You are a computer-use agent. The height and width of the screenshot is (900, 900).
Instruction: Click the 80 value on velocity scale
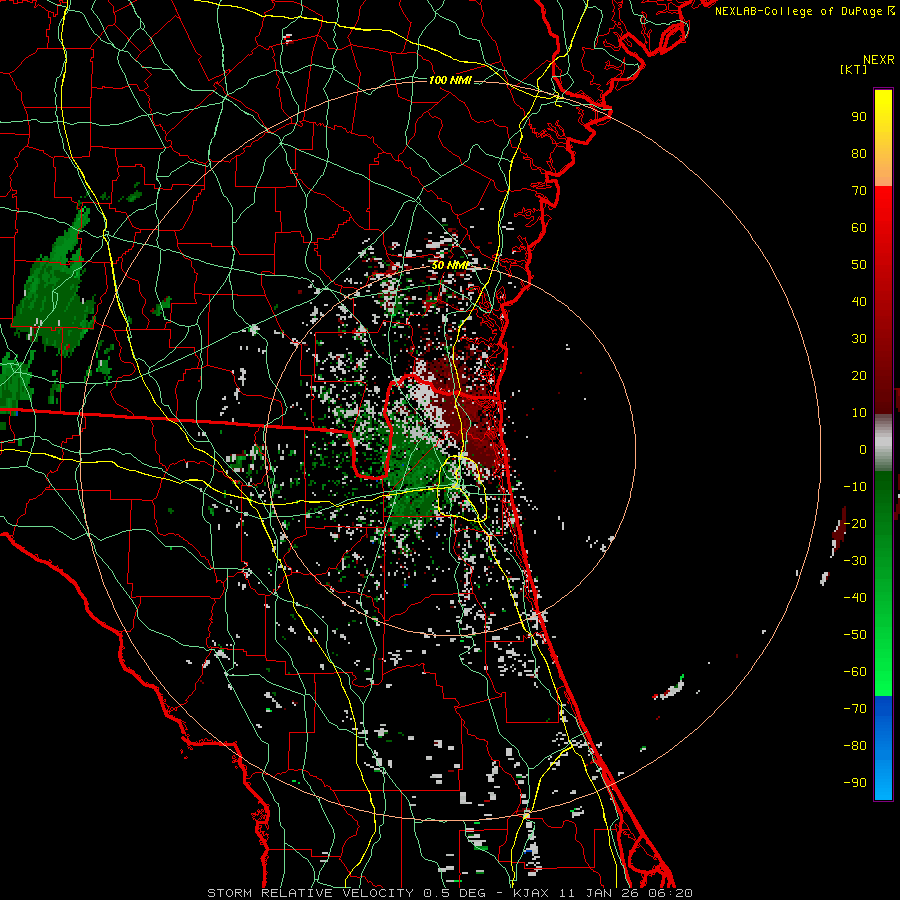[859, 154]
